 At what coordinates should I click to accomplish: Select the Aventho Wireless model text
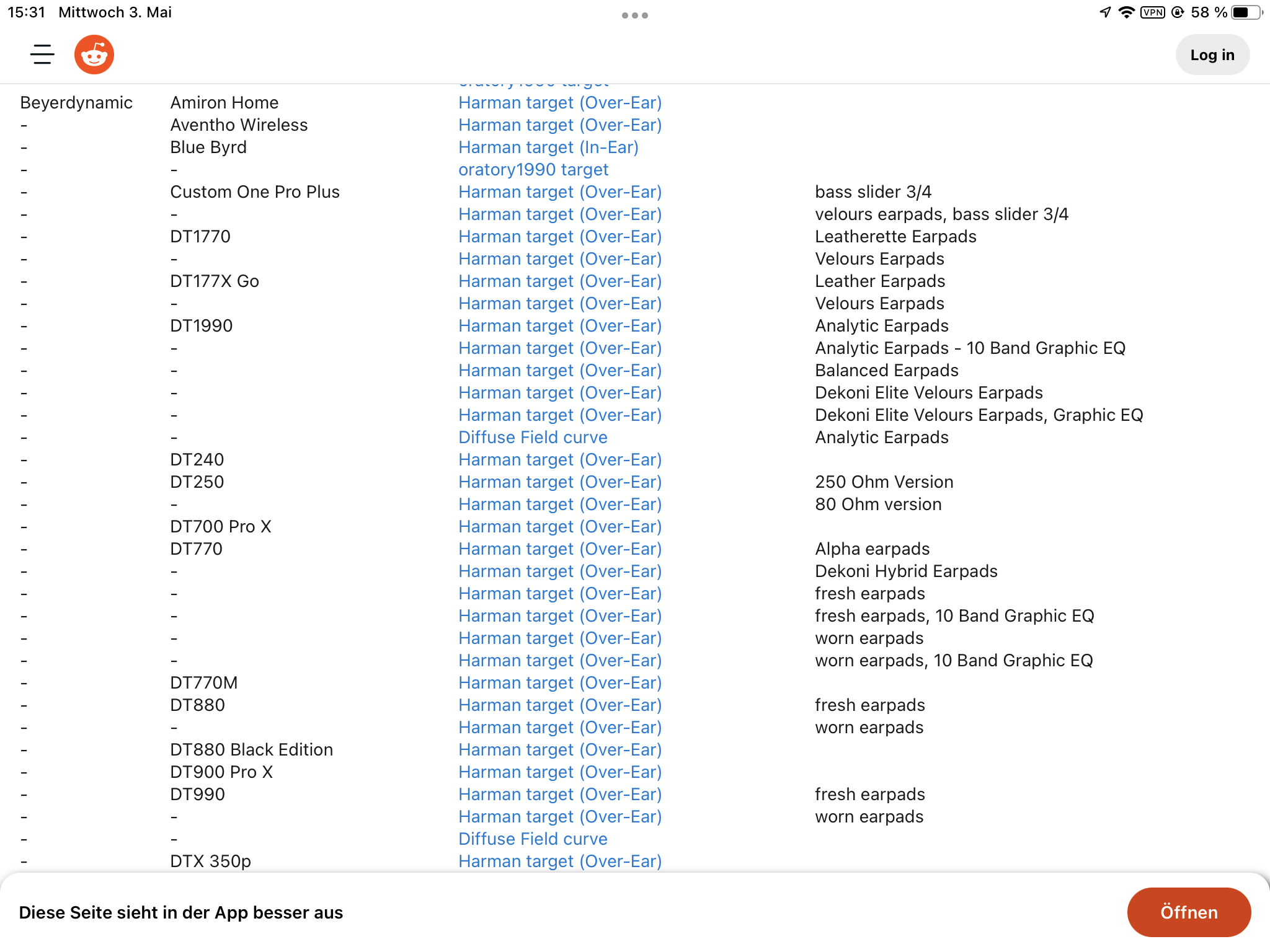239,125
